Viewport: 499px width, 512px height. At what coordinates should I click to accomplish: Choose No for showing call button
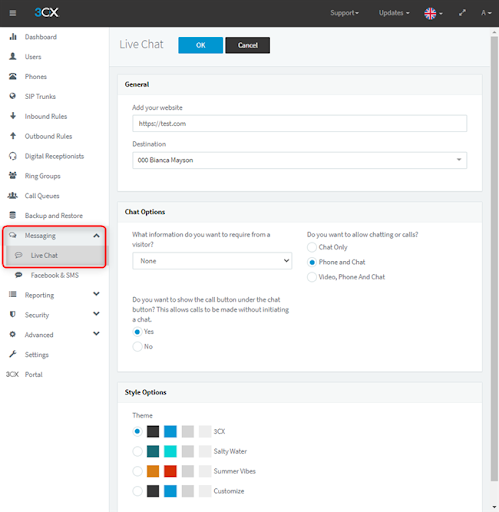pyautogui.click(x=137, y=347)
